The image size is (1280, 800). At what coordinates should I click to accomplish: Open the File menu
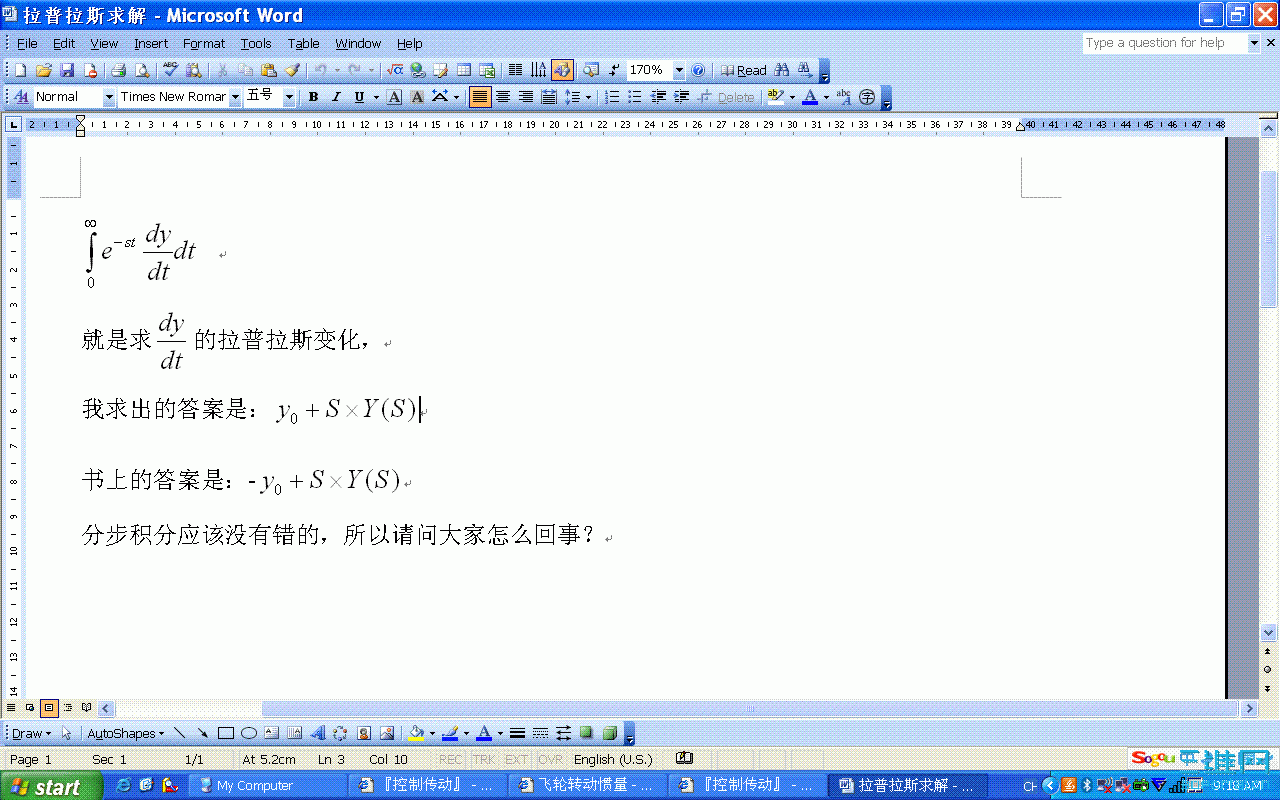(x=27, y=43)
